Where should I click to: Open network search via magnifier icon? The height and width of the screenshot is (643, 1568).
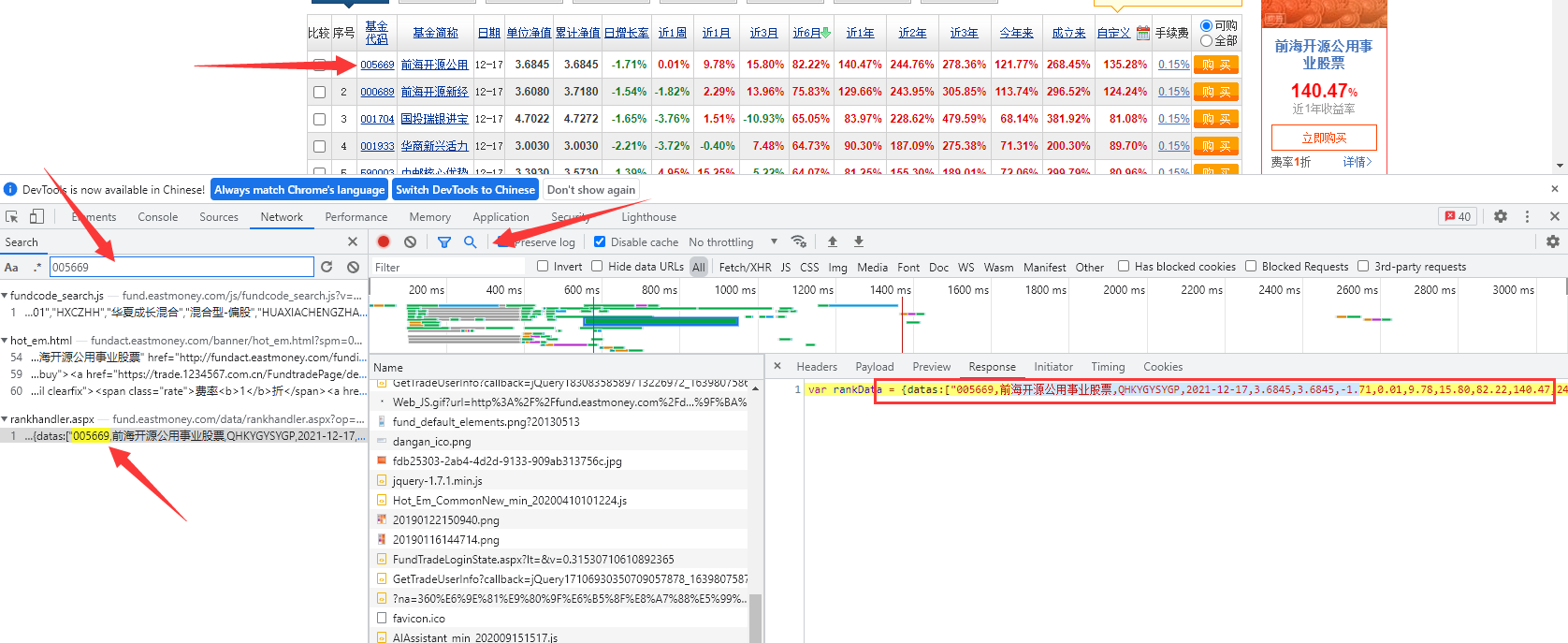[x=471, y=241]
